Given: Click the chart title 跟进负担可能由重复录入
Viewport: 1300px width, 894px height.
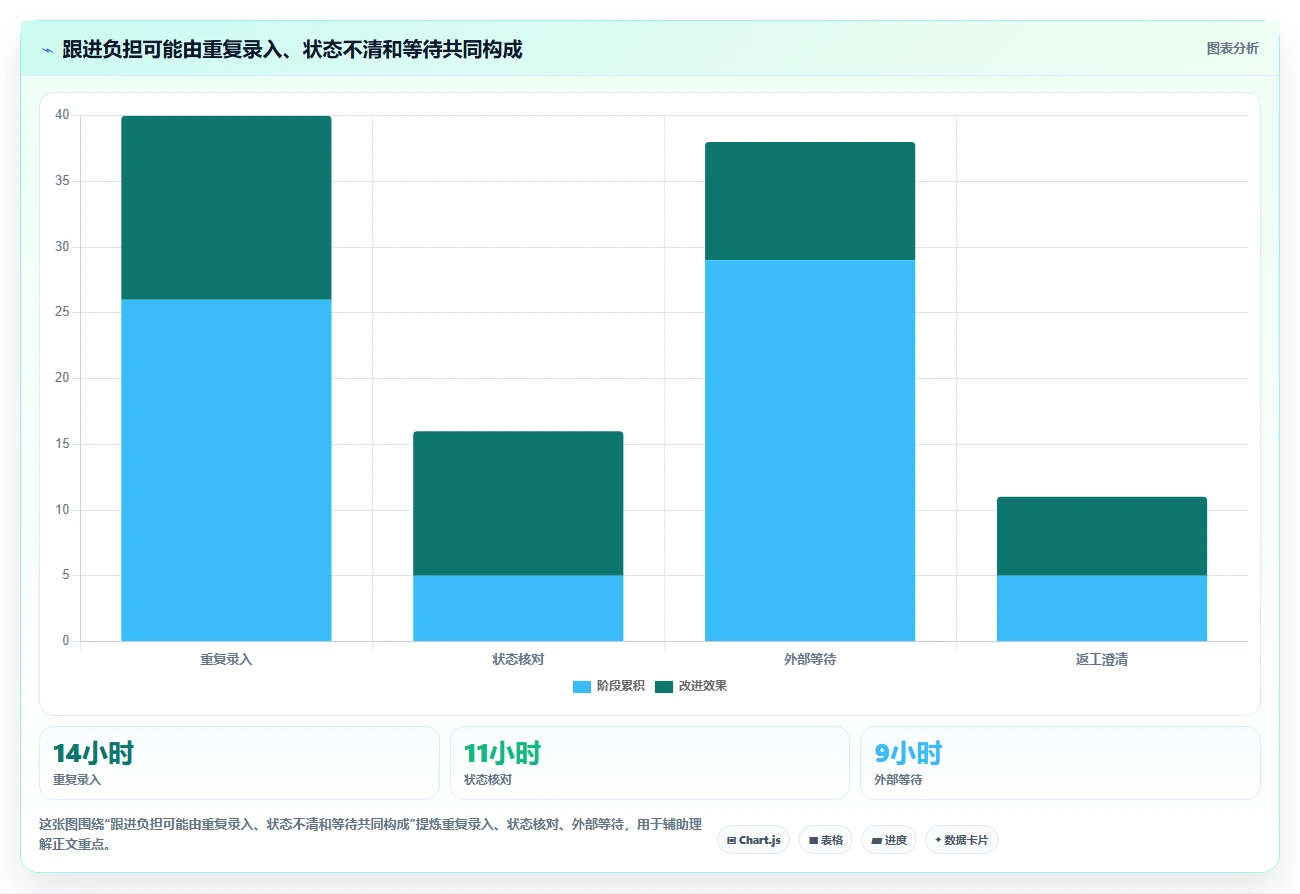Looking at the screenshot, I should [292, 50].
